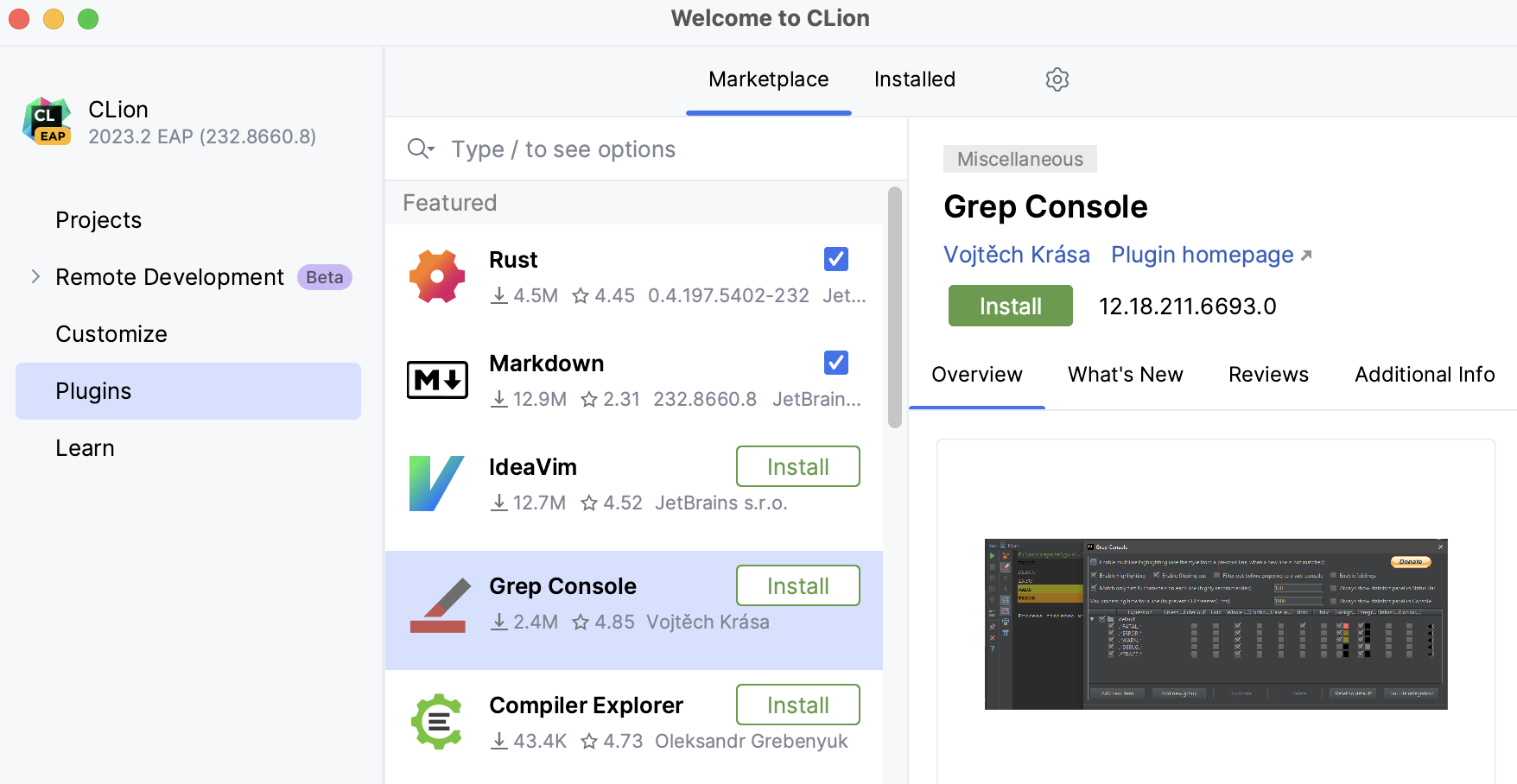The width and height of the screenshot is (1517, 784).
Task: Toggle the Miscellaneous category tag
Action: (1019, 159)
